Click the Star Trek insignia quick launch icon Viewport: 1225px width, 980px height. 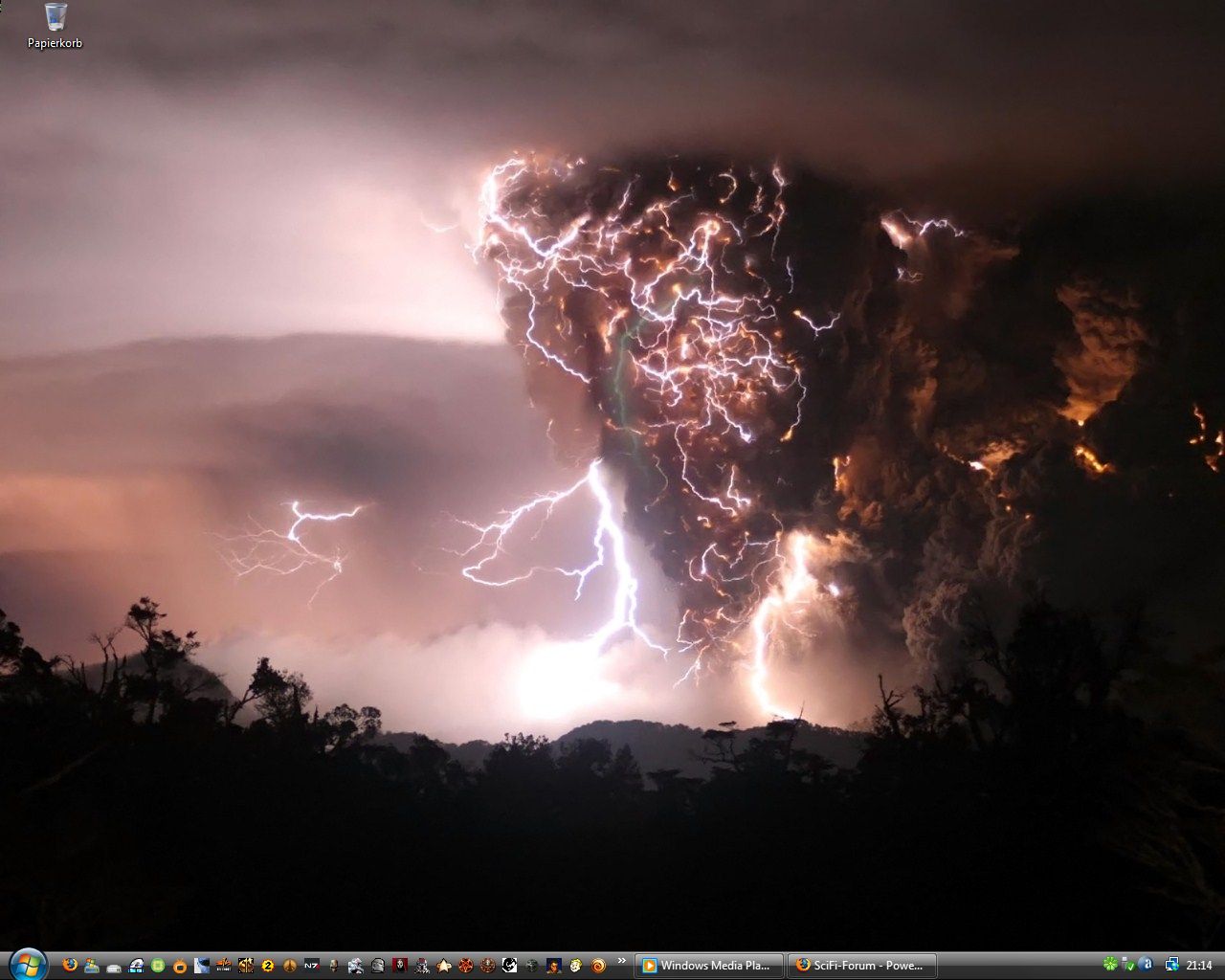point(444,966)
